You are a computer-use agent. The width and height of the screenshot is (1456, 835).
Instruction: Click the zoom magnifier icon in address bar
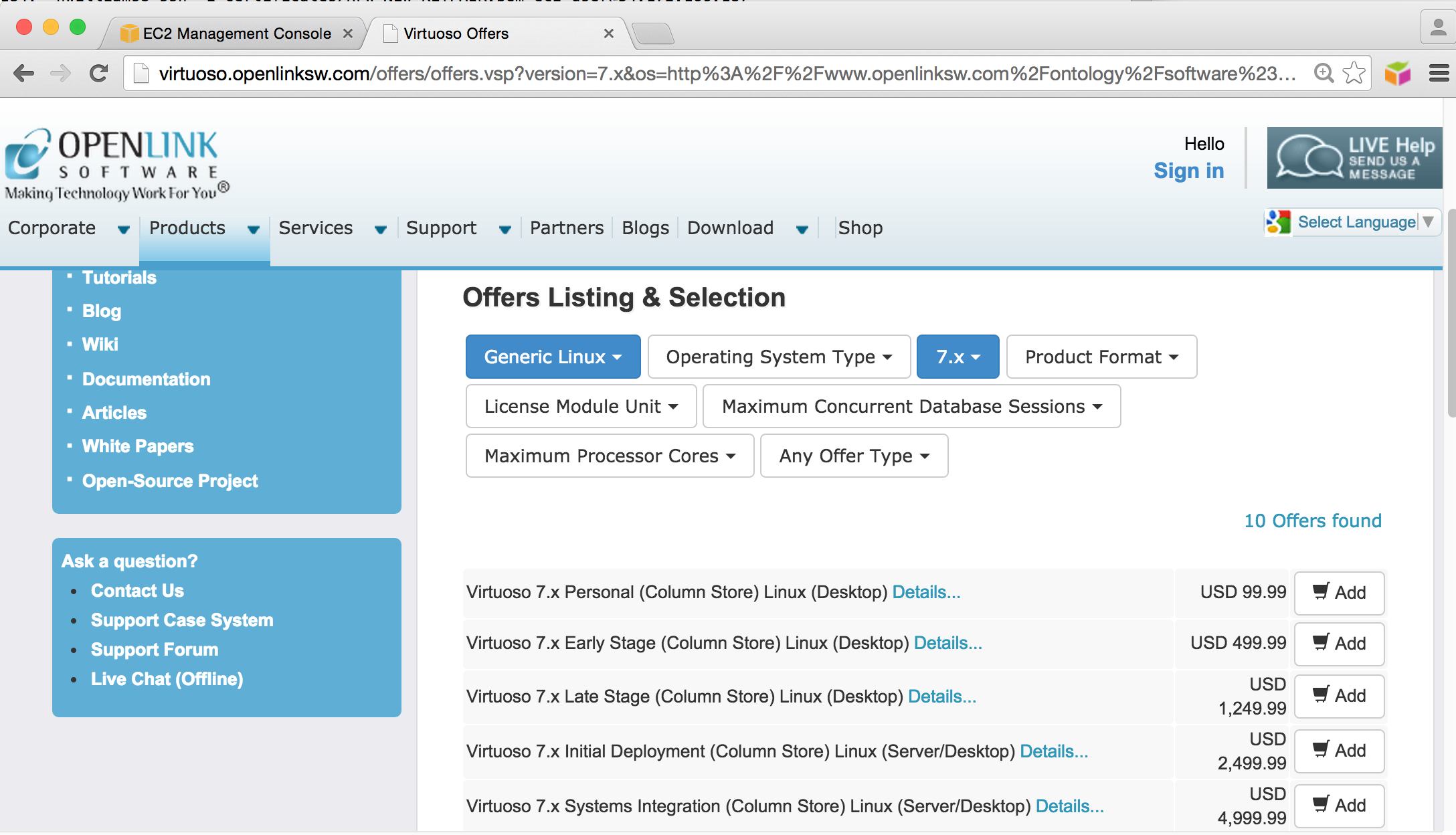(1323, 73)
